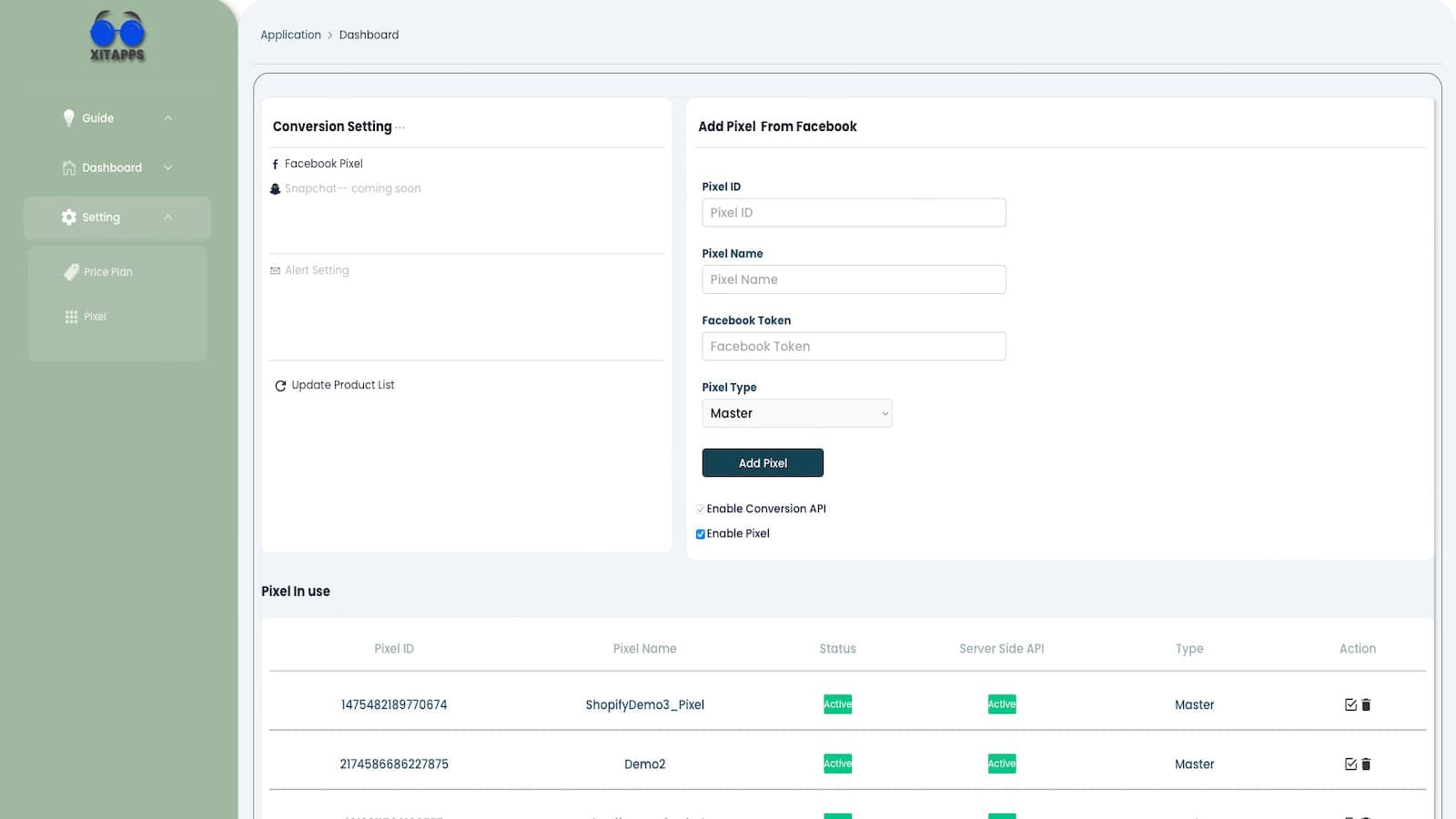The height and width of the screenshot is (819, 1456).
Task: Delete the ShopifyDemo3_Pixel pixel via trash icon
Action: click(x=1366, y=704)
